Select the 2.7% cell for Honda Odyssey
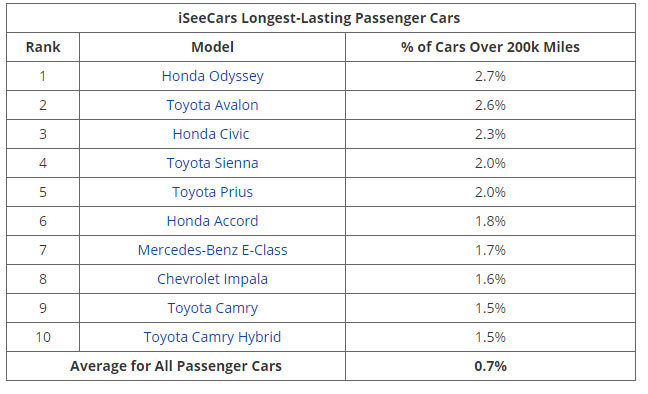This screenshot has width=648, height=394. 490,76
